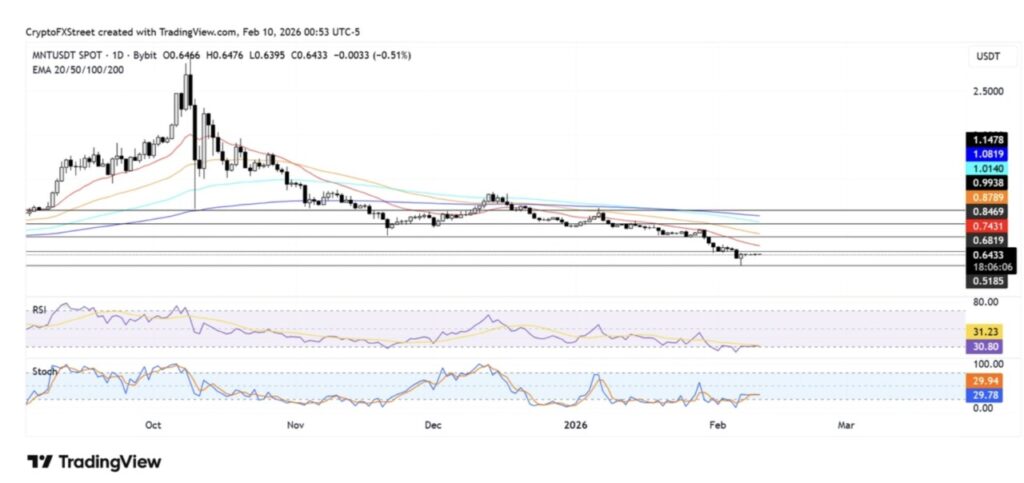Image resolution: width=1024 pixels, height=483 pixels.
Task: Click the orange 29.94 Stoch value label
Action: click(x=982, y=380)
